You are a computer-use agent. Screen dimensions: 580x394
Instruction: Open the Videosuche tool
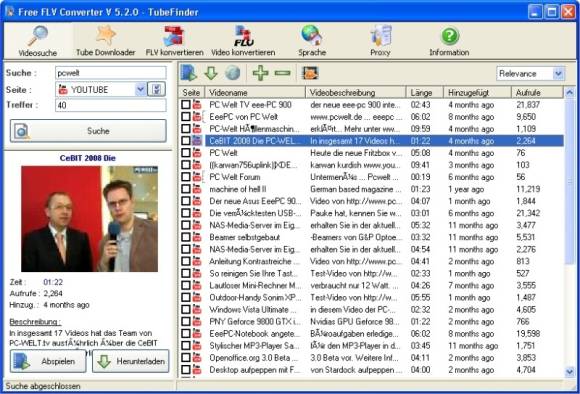click(38, 41)
